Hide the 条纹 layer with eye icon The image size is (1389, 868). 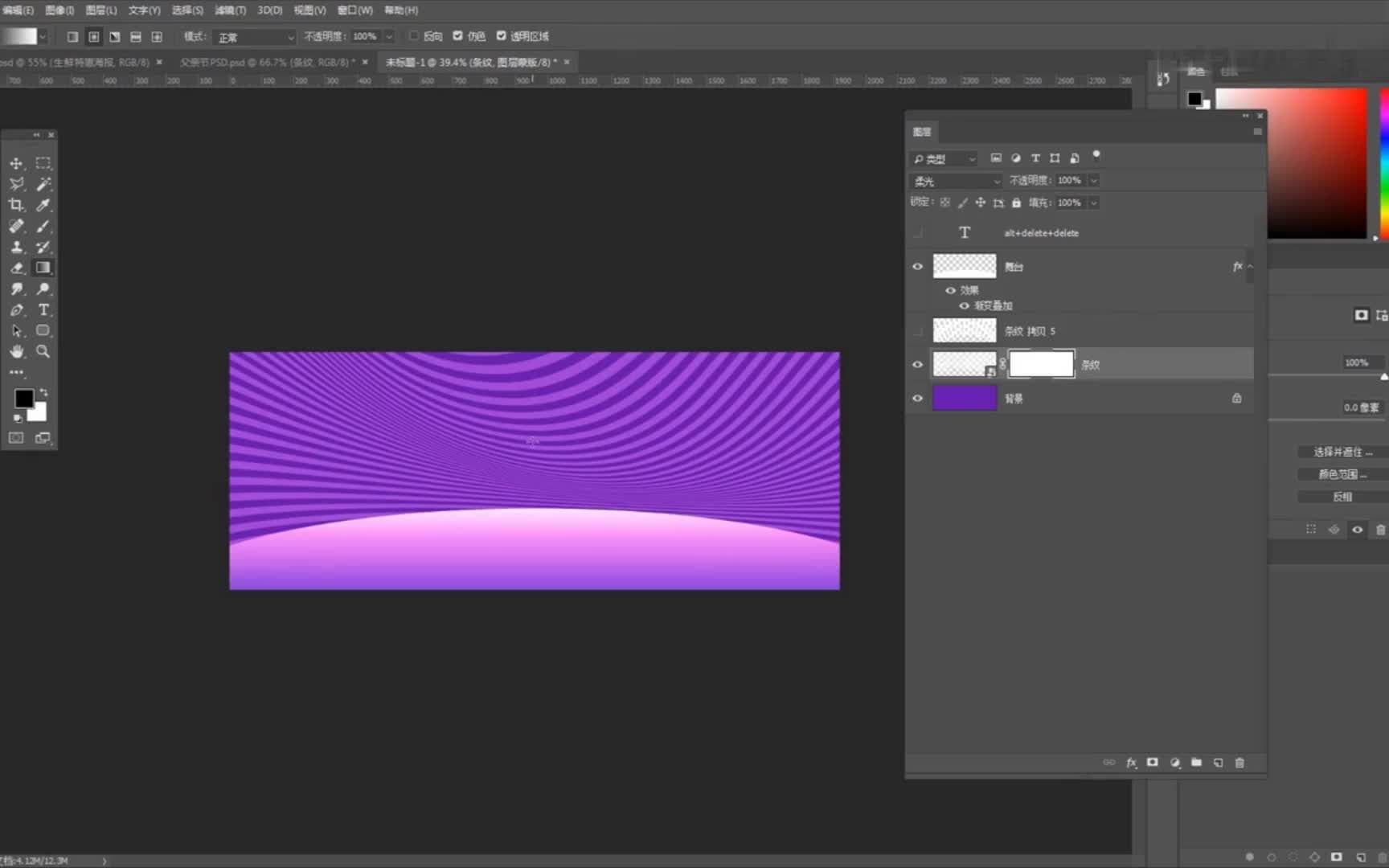[x=917, y=365]
